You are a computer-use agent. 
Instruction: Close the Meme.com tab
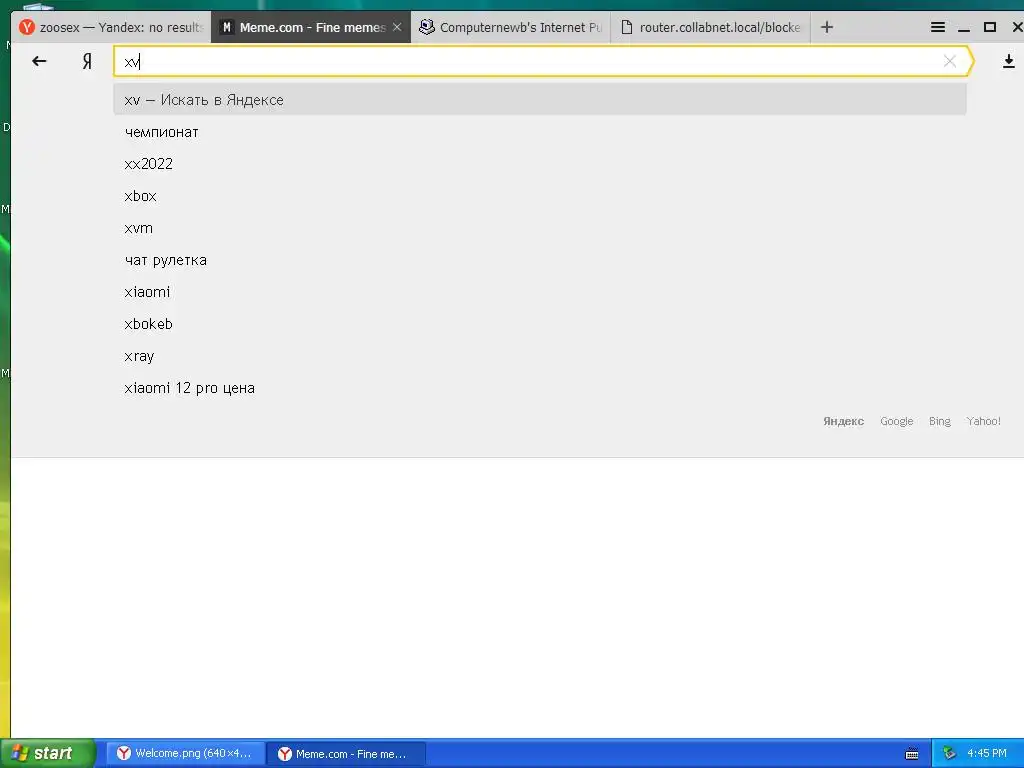pos(397,27)
